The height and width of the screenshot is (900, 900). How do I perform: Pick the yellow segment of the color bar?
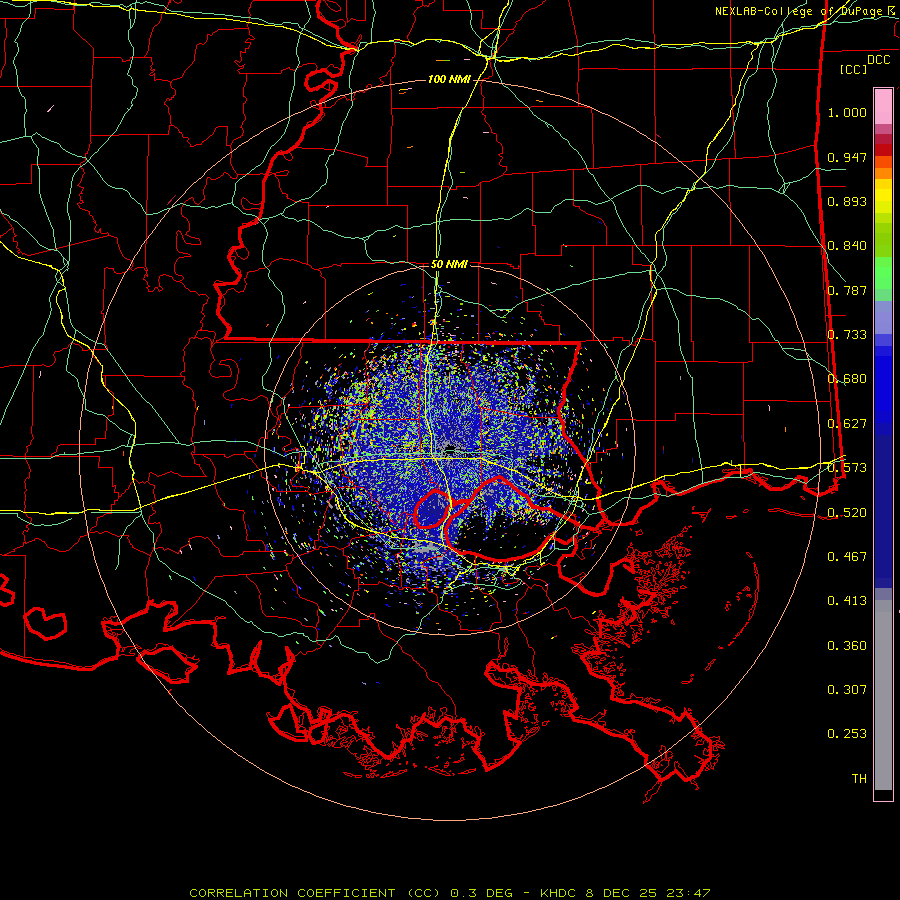(883, 196)
